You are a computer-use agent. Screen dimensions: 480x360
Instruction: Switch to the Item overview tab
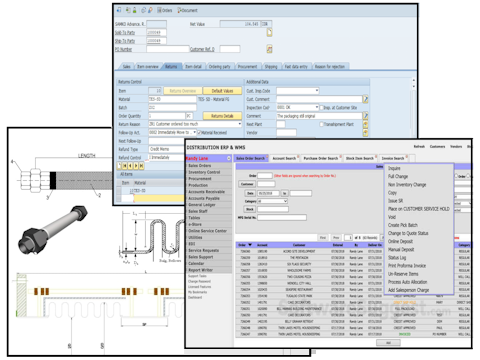[x=148, y=67]
